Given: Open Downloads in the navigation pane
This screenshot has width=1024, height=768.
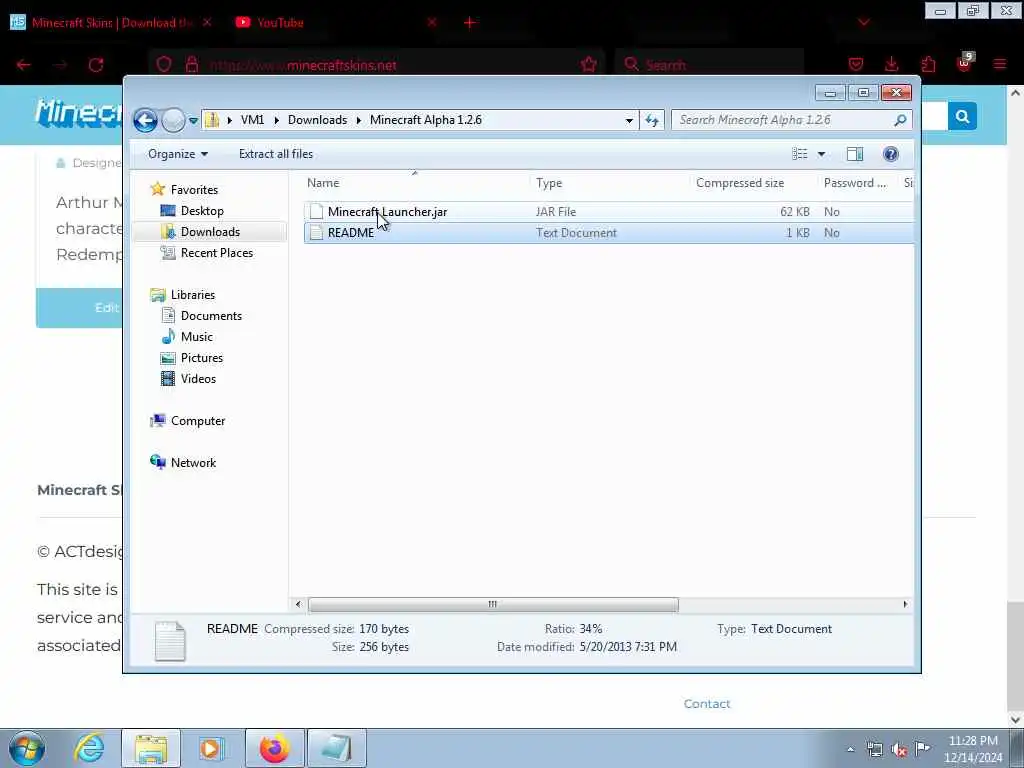Looking at the screenshot, I should (210, 232).
